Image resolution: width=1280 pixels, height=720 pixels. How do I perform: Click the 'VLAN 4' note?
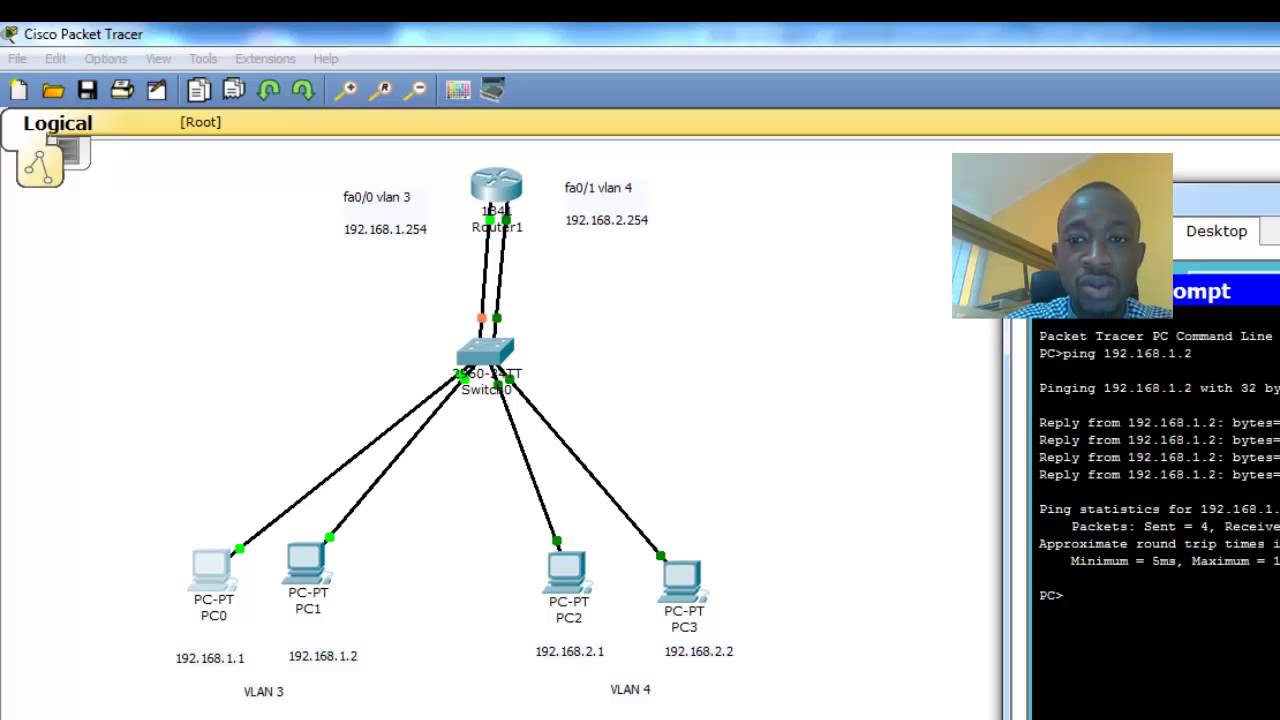(630, 689)
